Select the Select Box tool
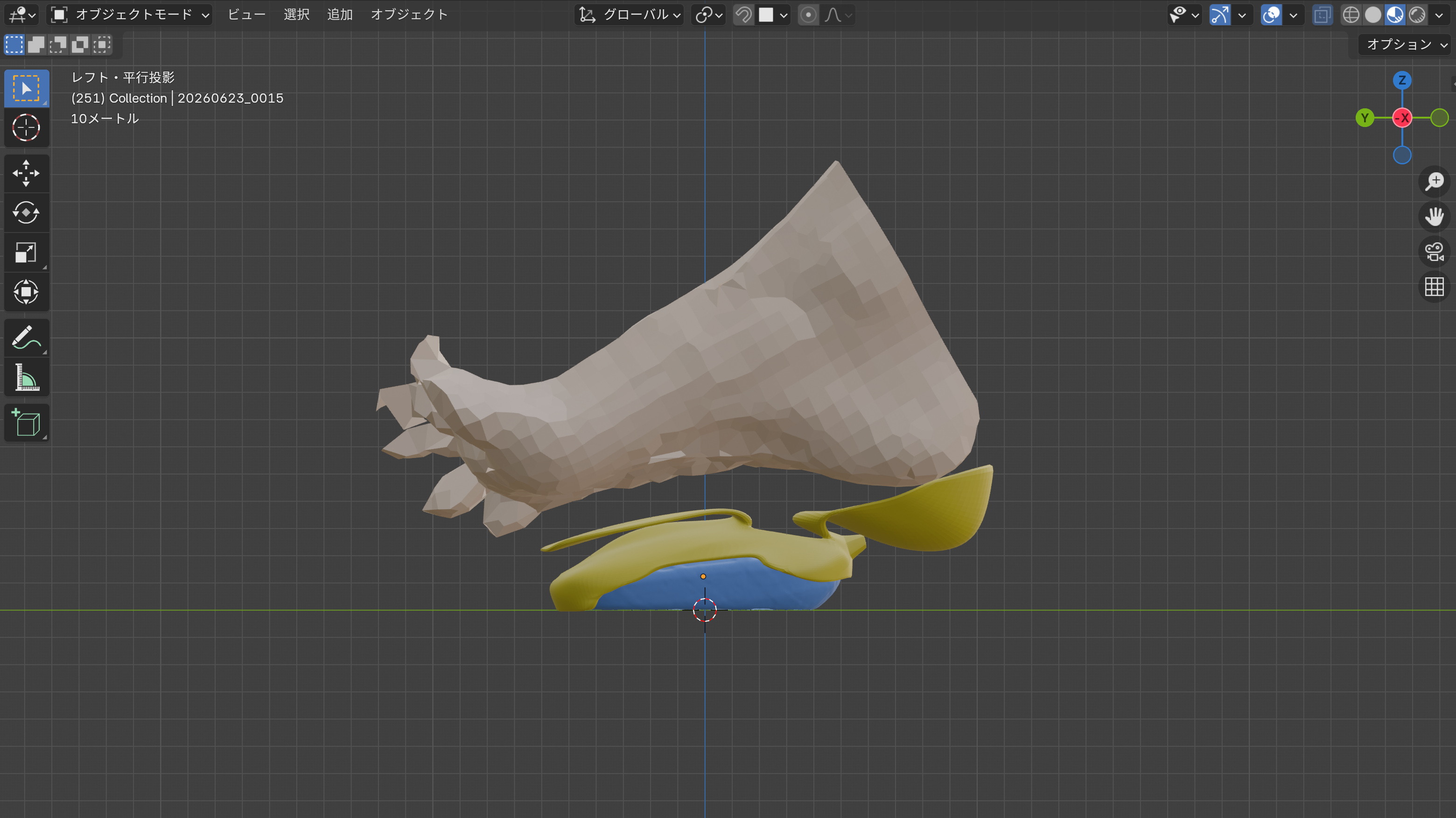1456x818 pixels. pos(26,88)
